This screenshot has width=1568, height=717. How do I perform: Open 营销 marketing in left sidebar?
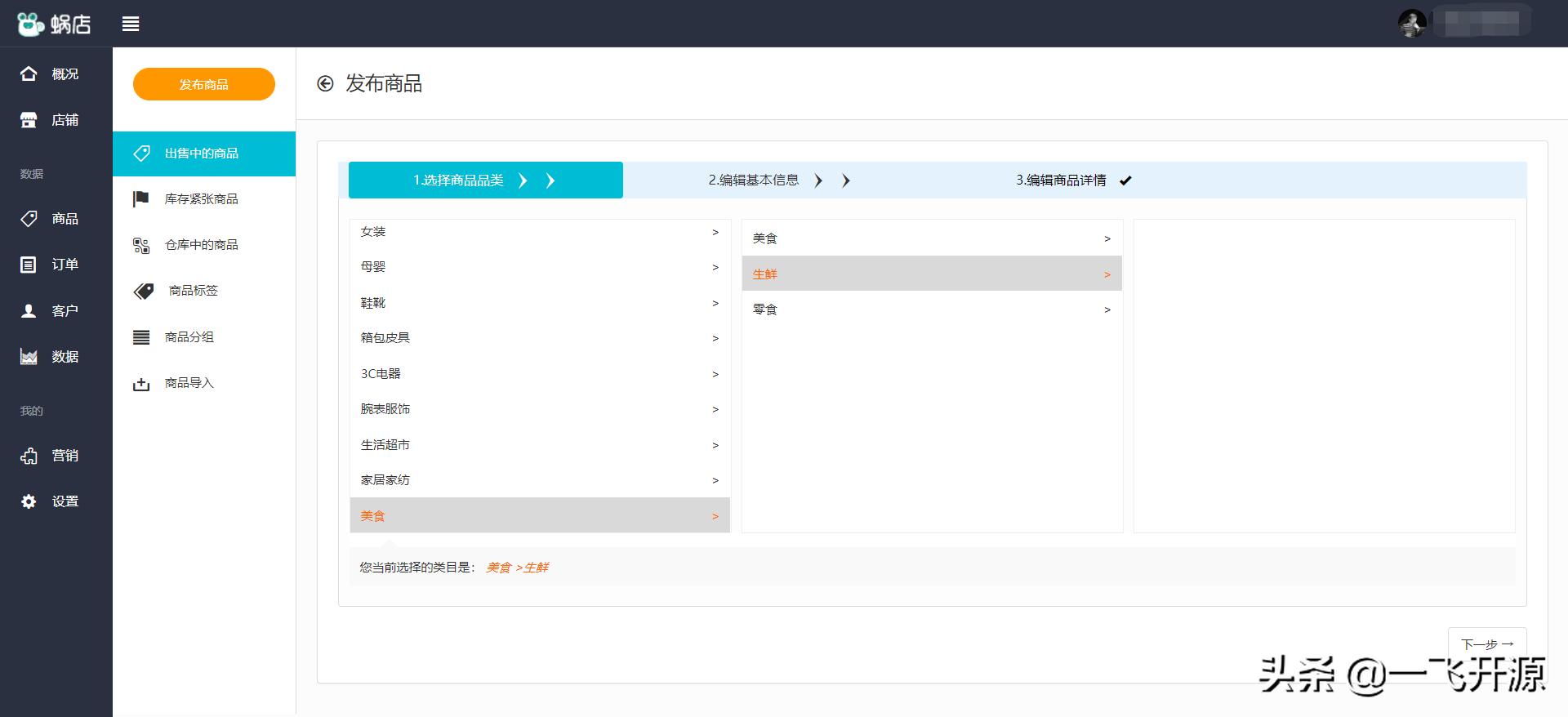pyautogui.click(x=51, y=456)
